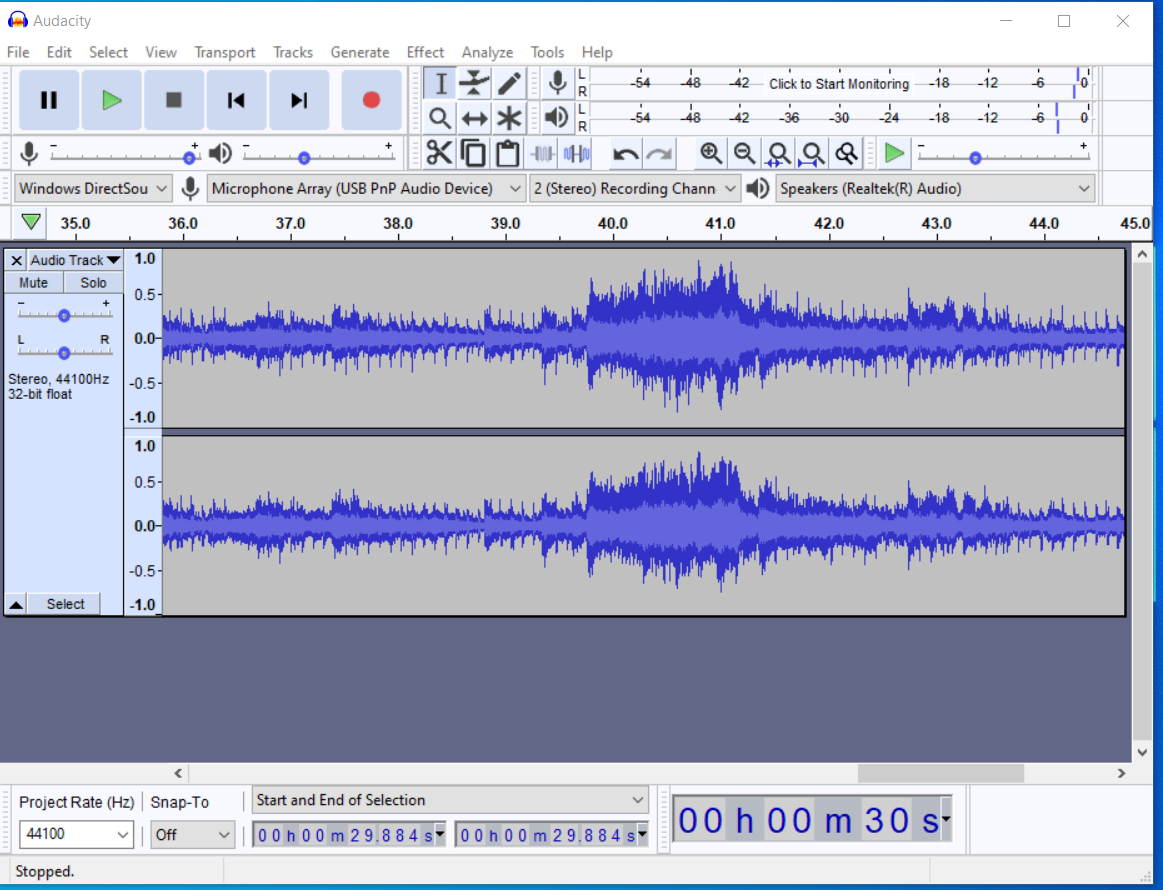Click the selection start time field

pyautogui.click(x=349, y=835)
